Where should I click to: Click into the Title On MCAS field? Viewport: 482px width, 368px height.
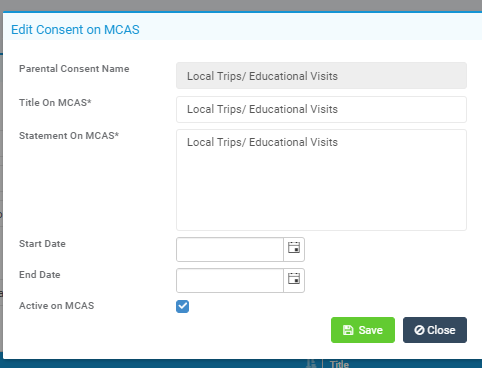[x=321, y=109]
